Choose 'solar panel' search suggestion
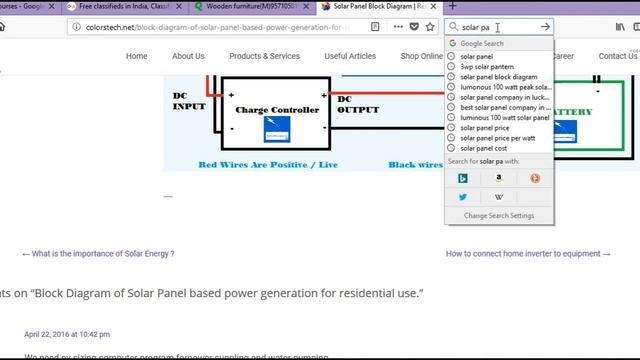This screenshot has width=640, height=360. [499, 56]
